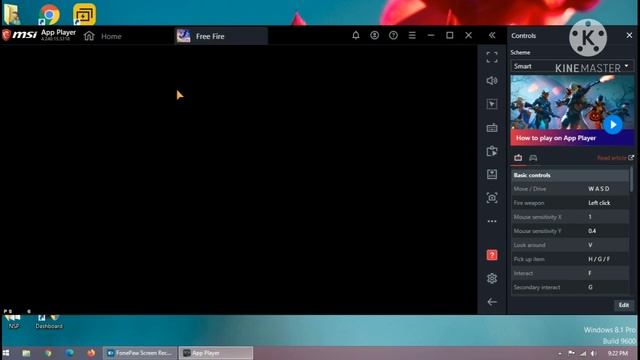Click the mouse cursor lock icon

(x=492, y=104)
